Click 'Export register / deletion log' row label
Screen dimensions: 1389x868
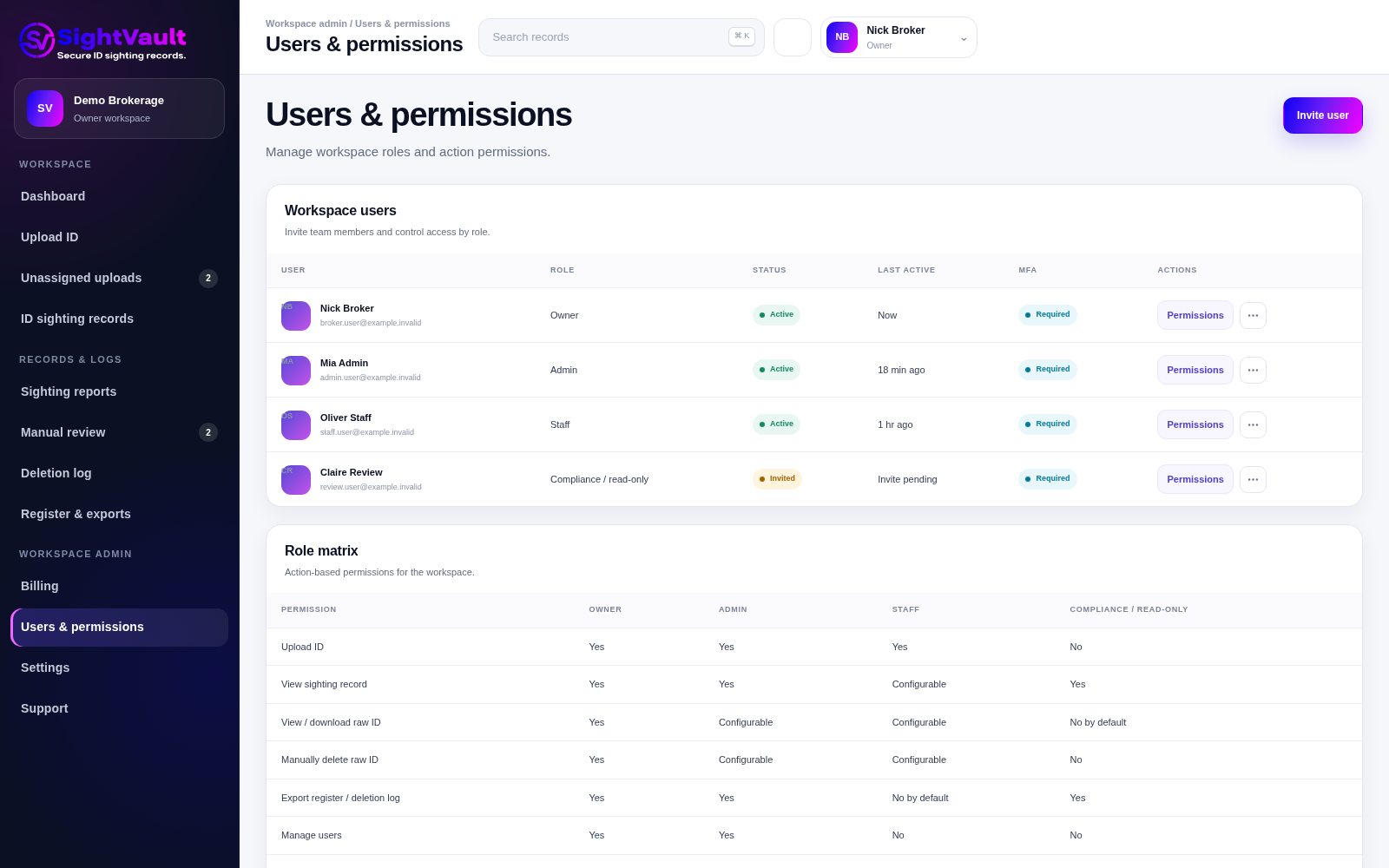click(x=340, y=798)
